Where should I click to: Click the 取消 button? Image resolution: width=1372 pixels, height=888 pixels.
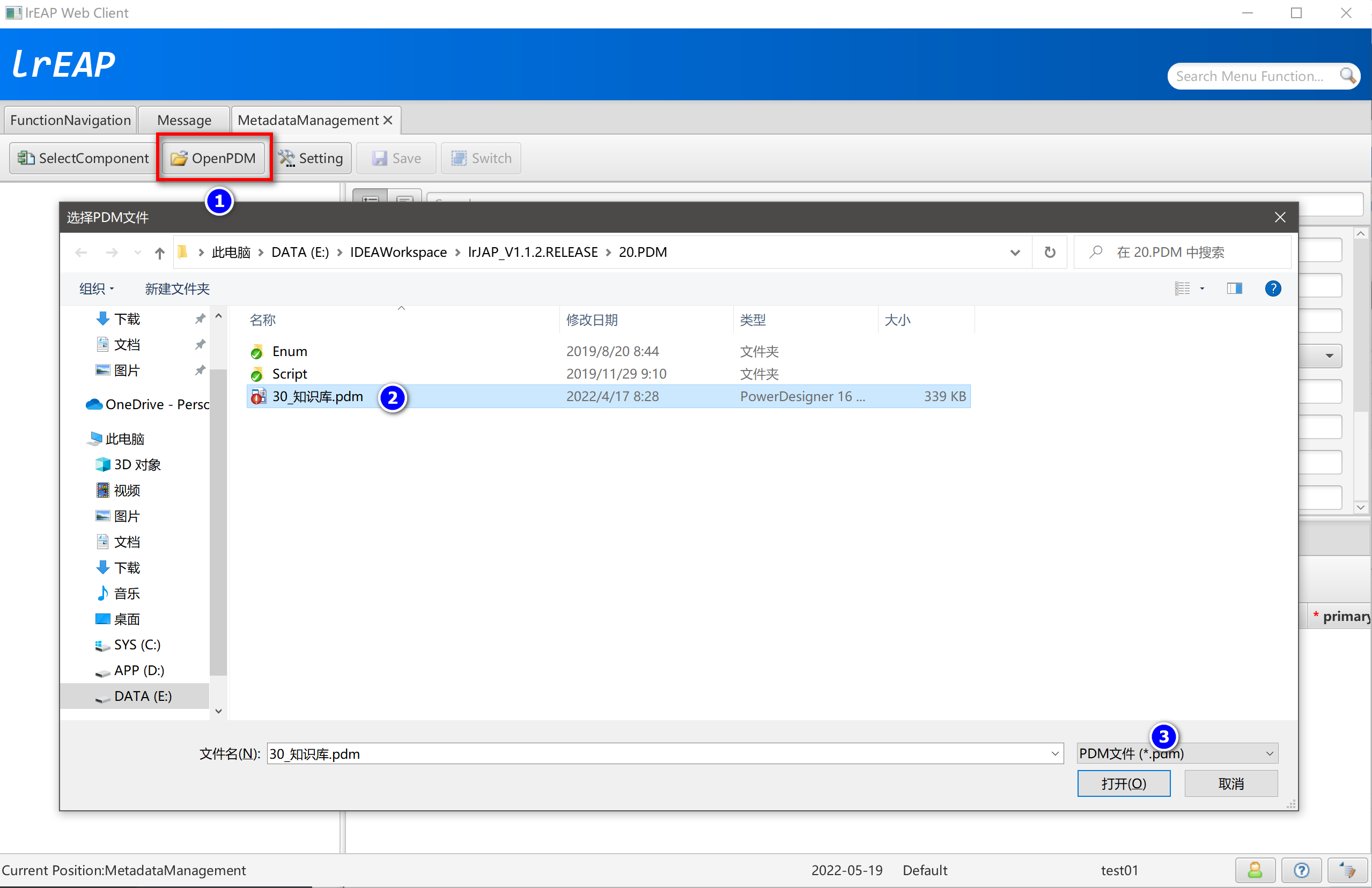point(1231,785)
